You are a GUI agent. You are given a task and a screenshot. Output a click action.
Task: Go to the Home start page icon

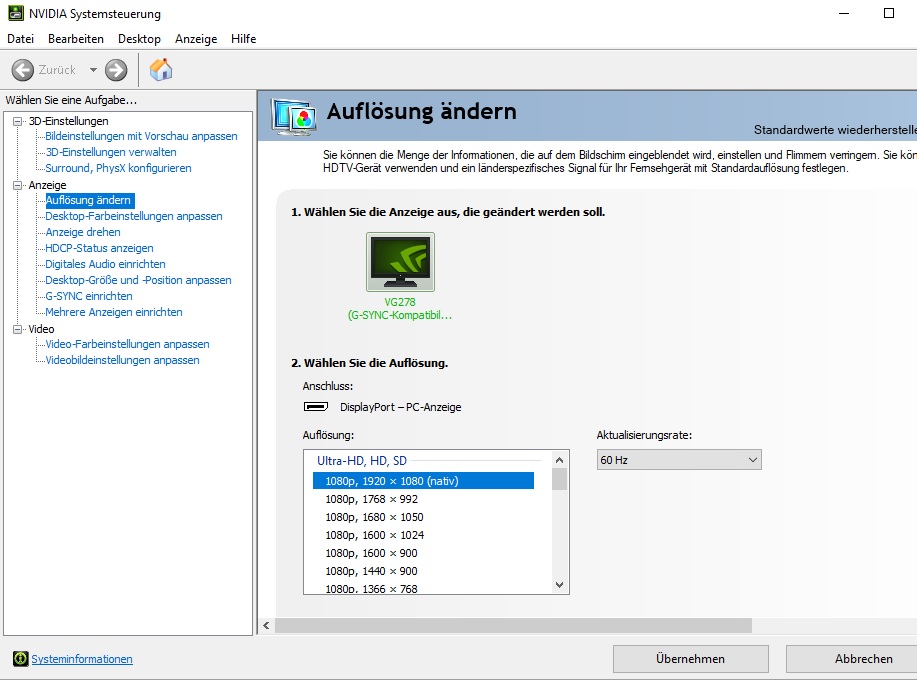(x=161, y=70)
